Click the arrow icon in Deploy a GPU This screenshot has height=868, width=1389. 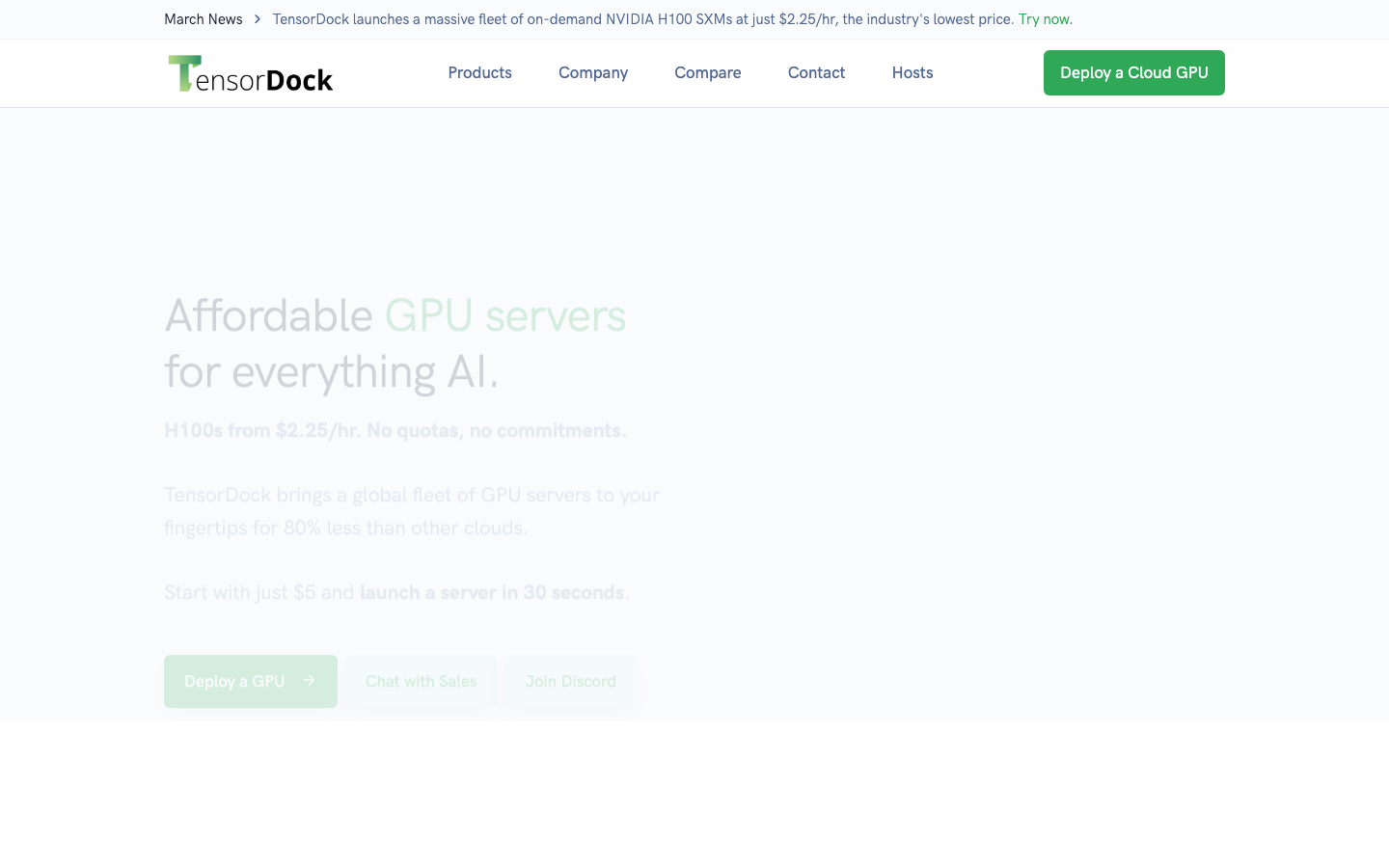click(x=309, y=680)
